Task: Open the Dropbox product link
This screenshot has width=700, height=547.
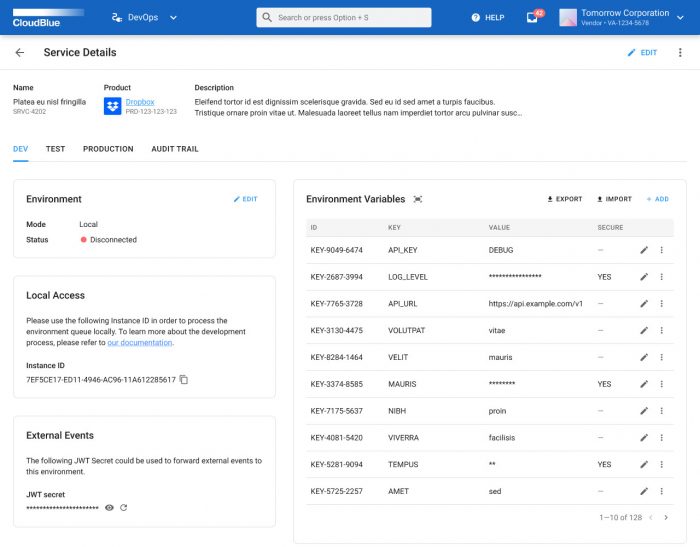Action: click(140, 101)
